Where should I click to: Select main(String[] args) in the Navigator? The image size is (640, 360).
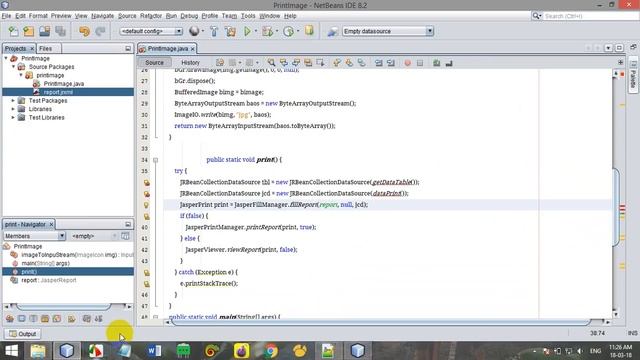pyautogui.click(x=45, y=263)
